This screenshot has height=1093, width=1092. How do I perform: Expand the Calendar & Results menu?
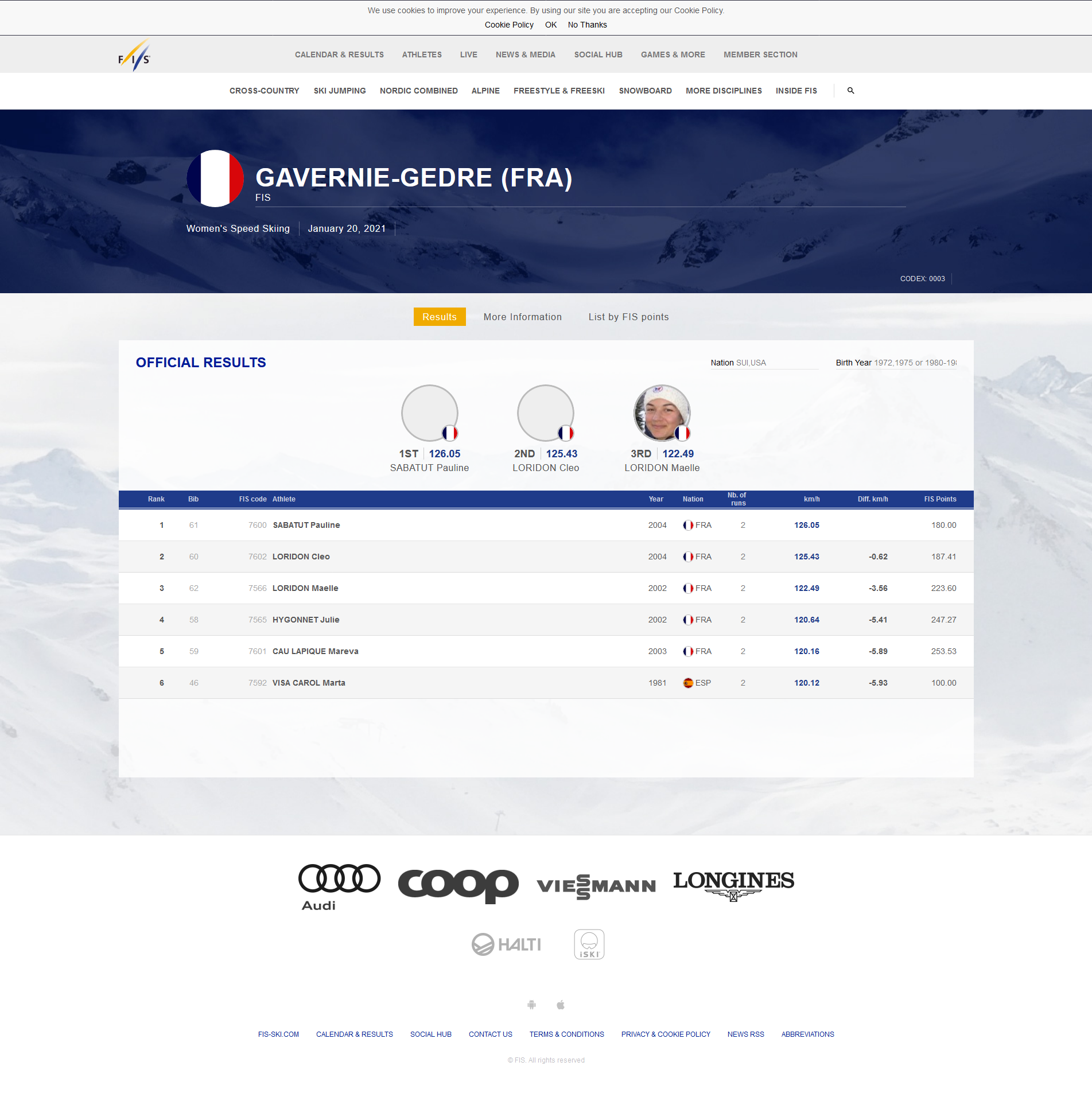pyautogui.click(x=339, y=55)
